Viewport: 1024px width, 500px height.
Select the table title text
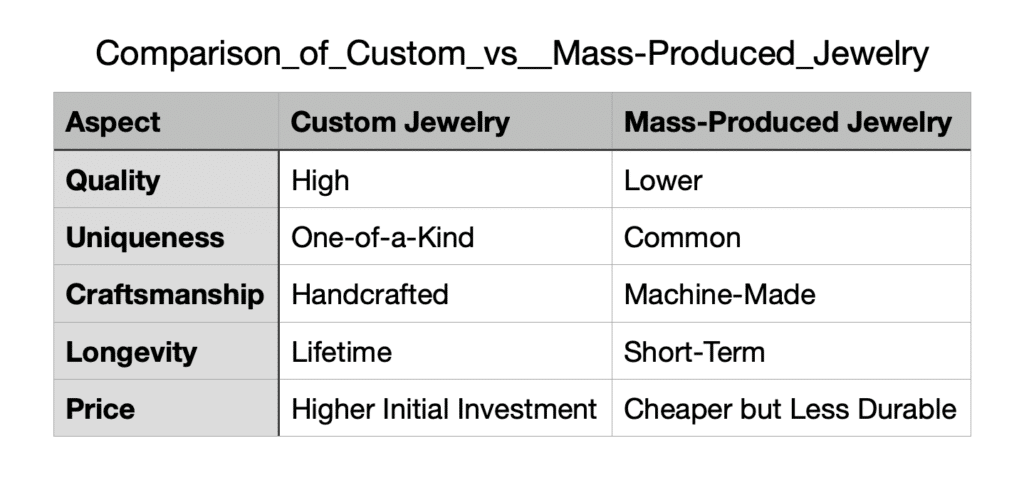click(x=512, y=54)
